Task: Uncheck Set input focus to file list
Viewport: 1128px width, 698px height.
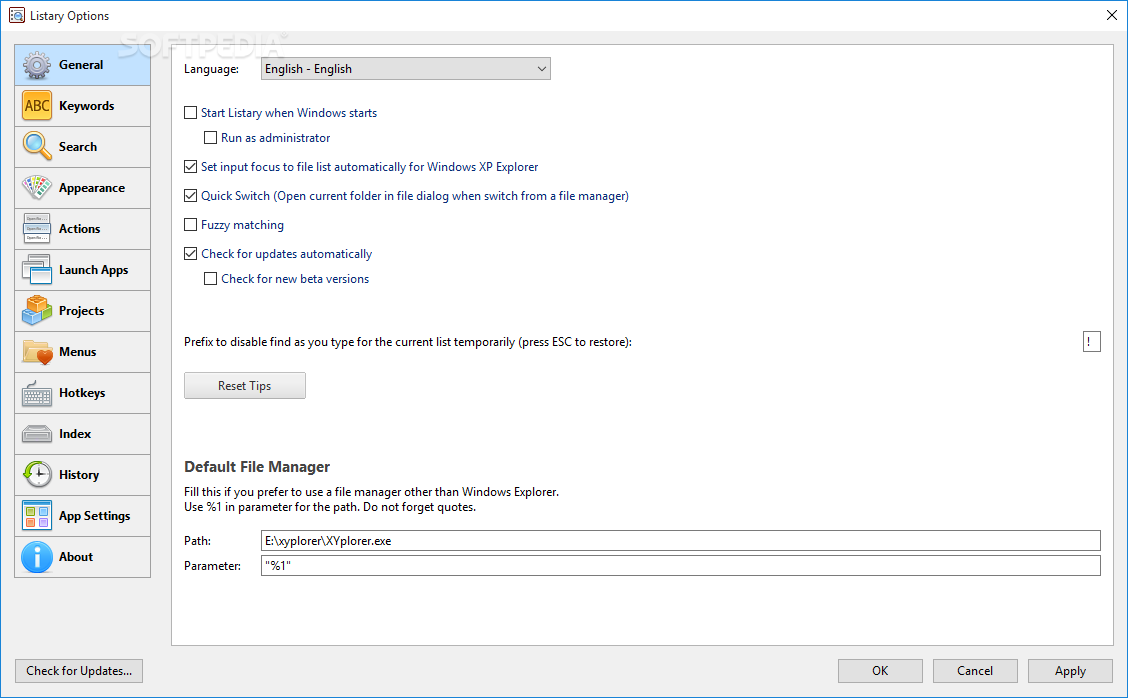Action: 191,167
